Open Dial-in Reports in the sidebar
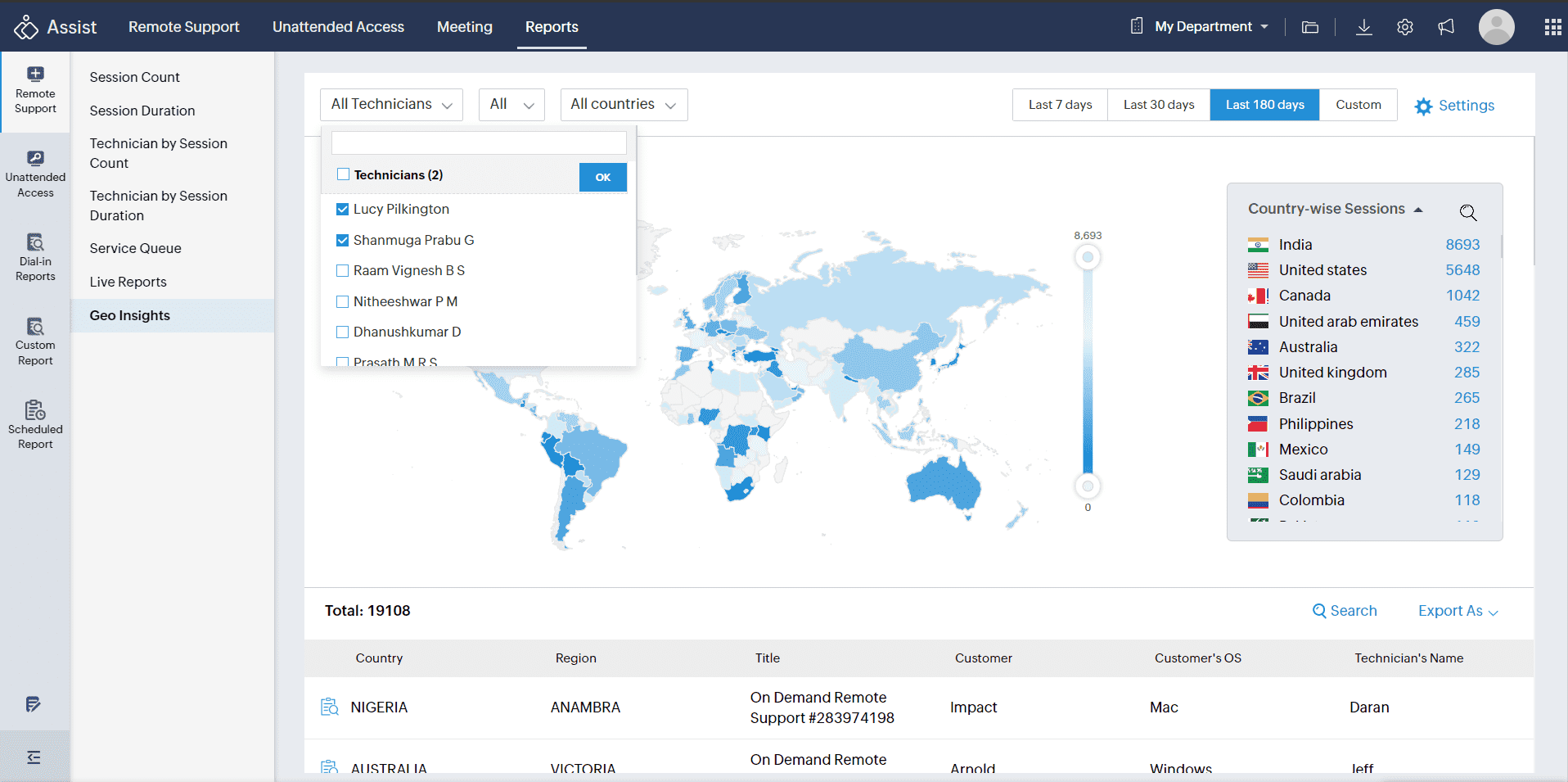Image resolution: width=1568 pixels, height=782 pixels. click(x=35, y=257)
